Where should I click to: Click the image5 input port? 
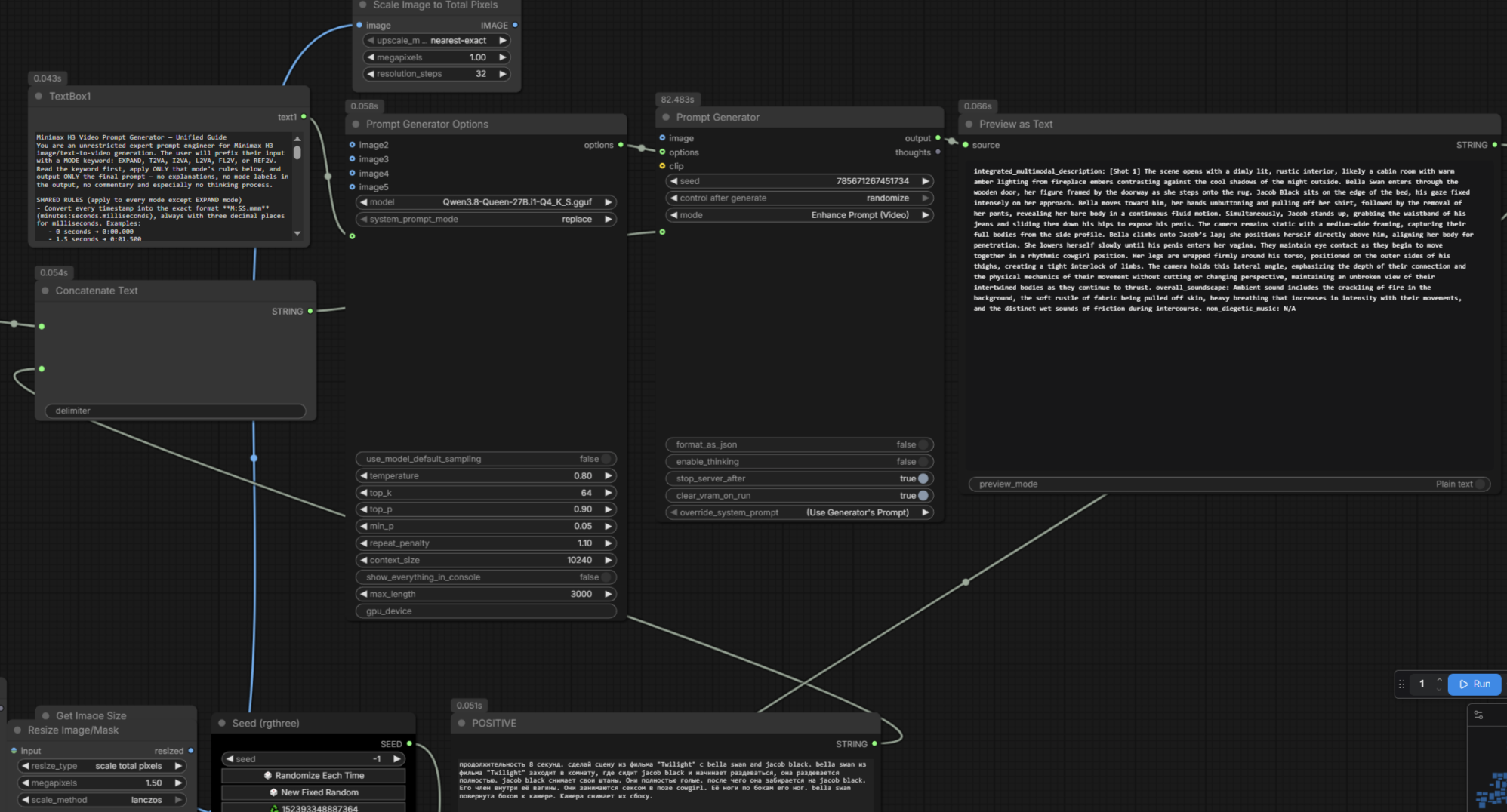(352, 187)
